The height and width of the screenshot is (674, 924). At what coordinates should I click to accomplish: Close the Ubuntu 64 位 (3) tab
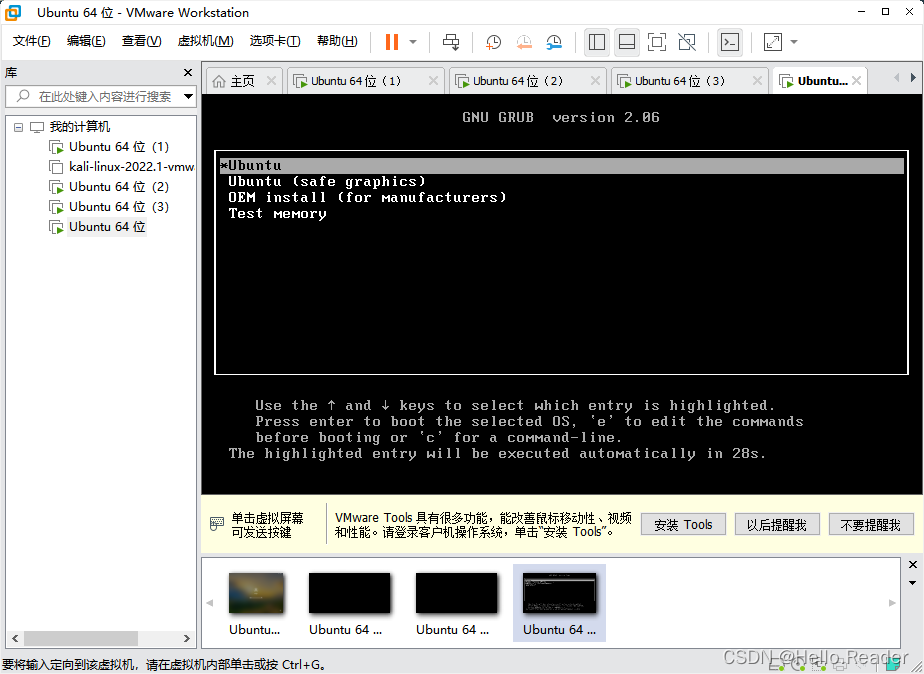point(757,81)
